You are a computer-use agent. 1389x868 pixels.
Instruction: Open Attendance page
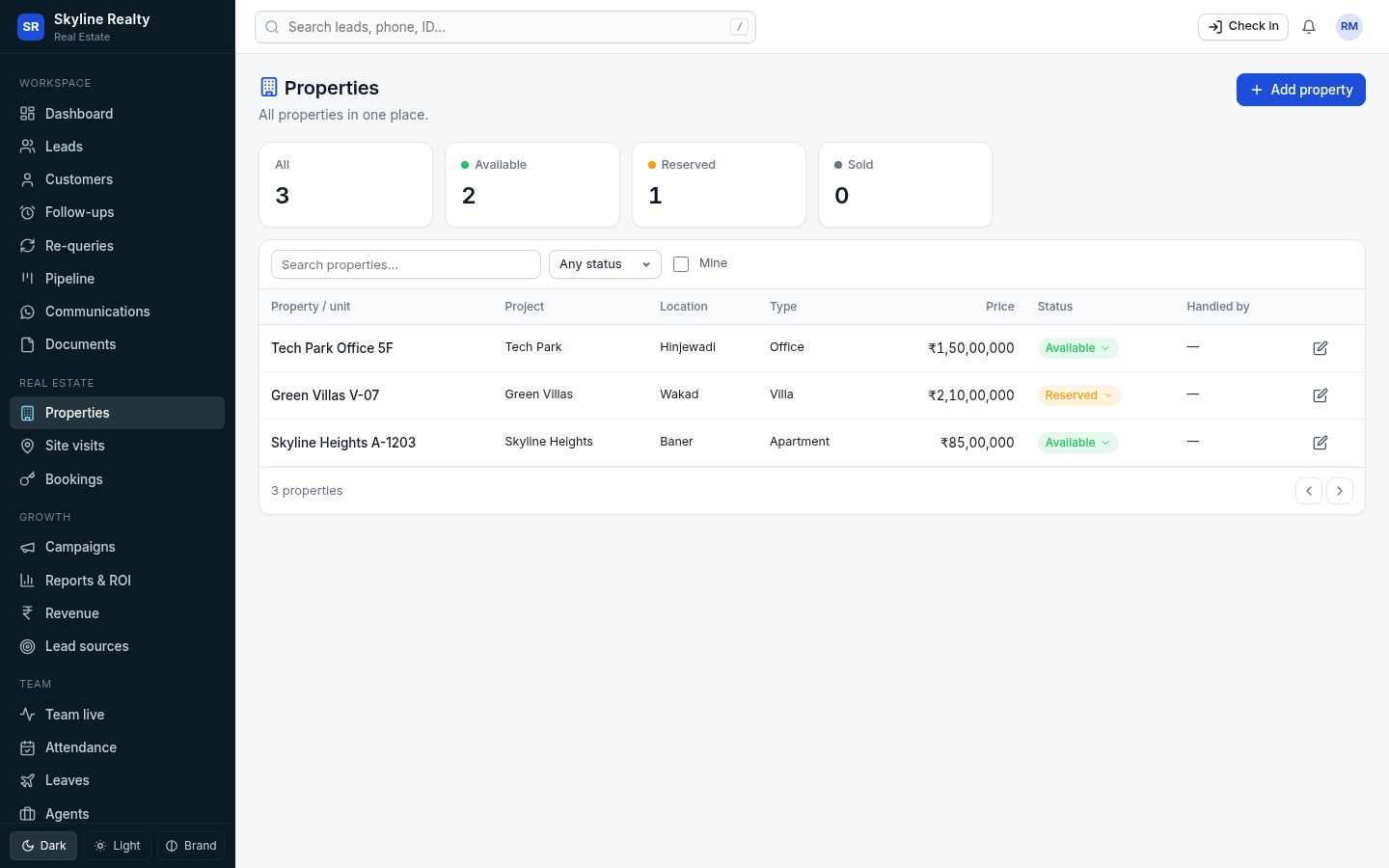[x=117, y=747]
